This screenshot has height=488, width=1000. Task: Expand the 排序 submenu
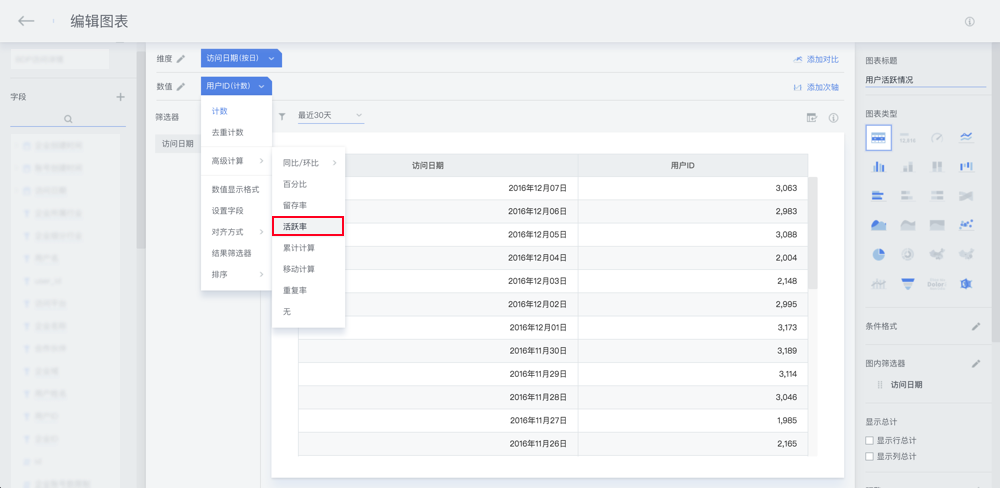click(237, 275)
